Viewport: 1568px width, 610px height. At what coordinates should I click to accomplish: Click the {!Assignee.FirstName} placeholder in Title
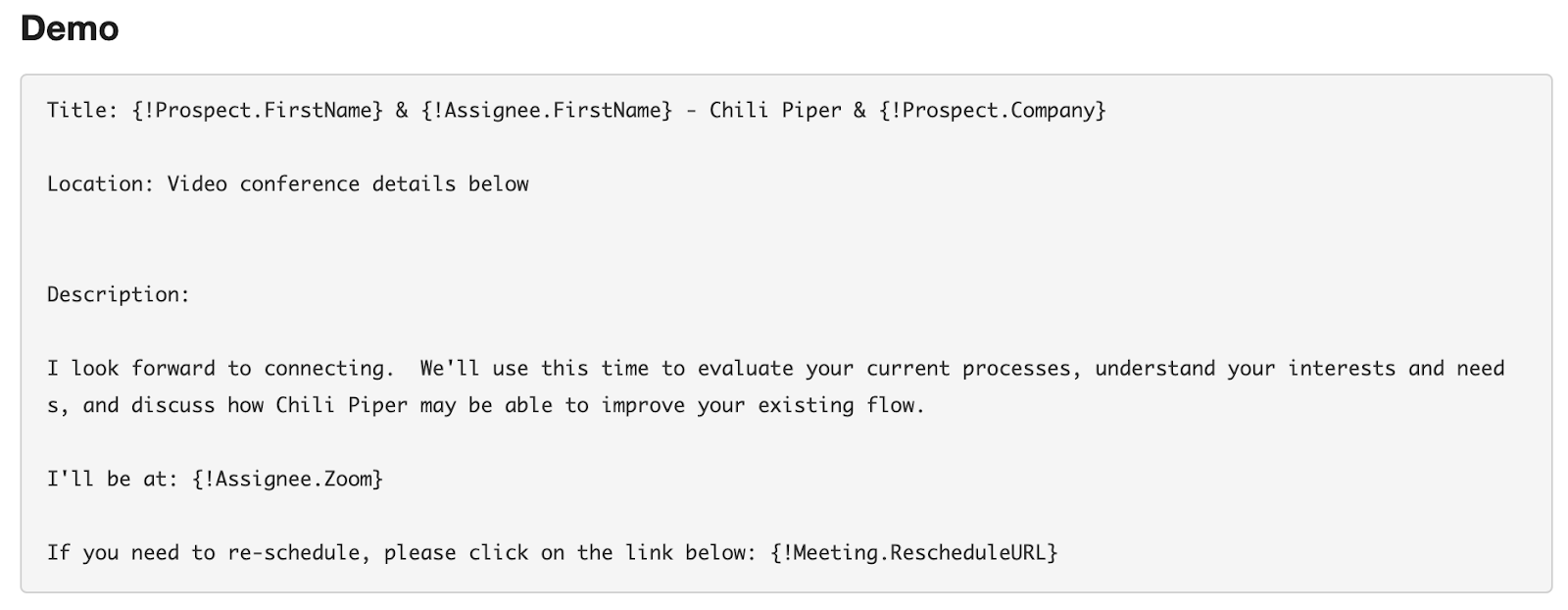(x=547, y=110)
